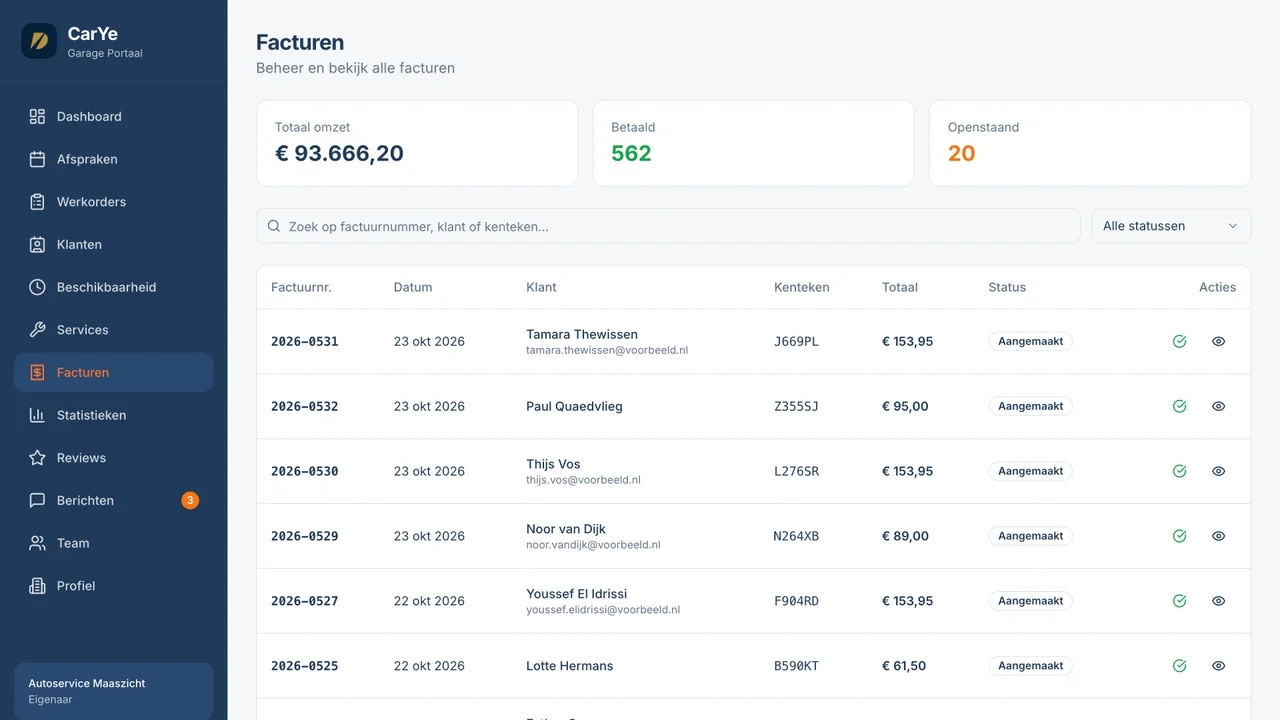Click the Reviews star icon
Screen dimensions: 1280x720
tap(37, 458)
